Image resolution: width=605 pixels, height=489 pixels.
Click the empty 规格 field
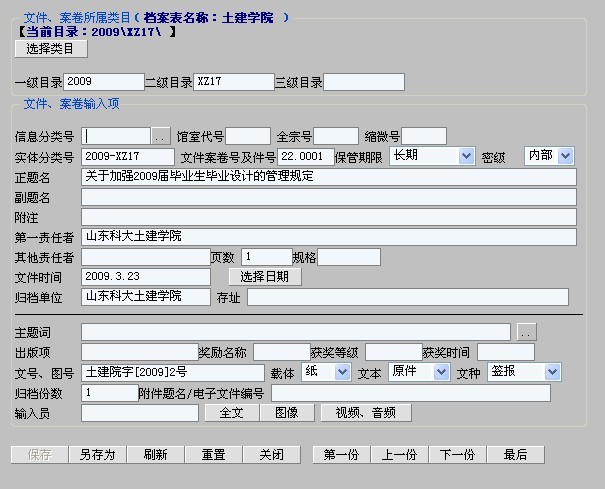pyautogui.click(x=349, y=257)
